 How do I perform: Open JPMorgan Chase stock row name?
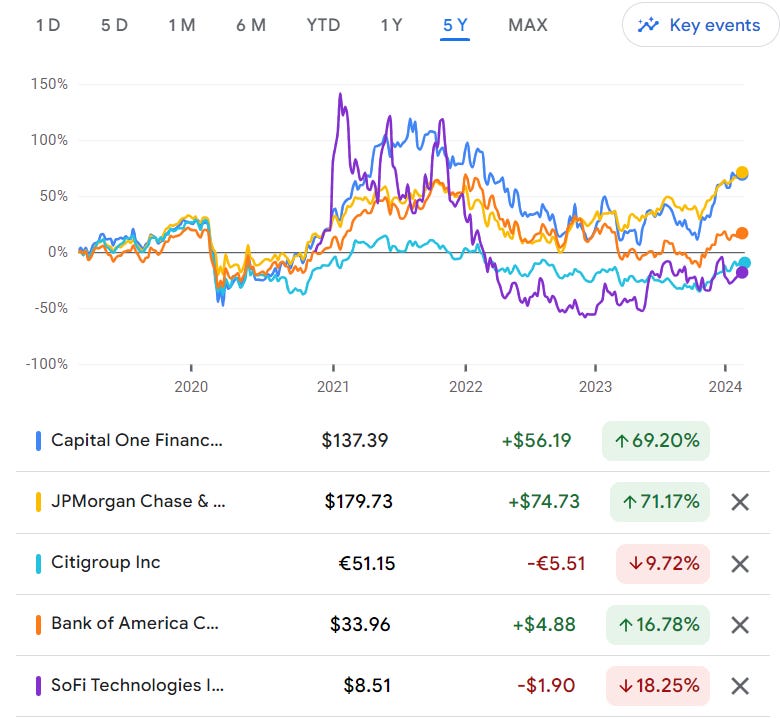138,501
